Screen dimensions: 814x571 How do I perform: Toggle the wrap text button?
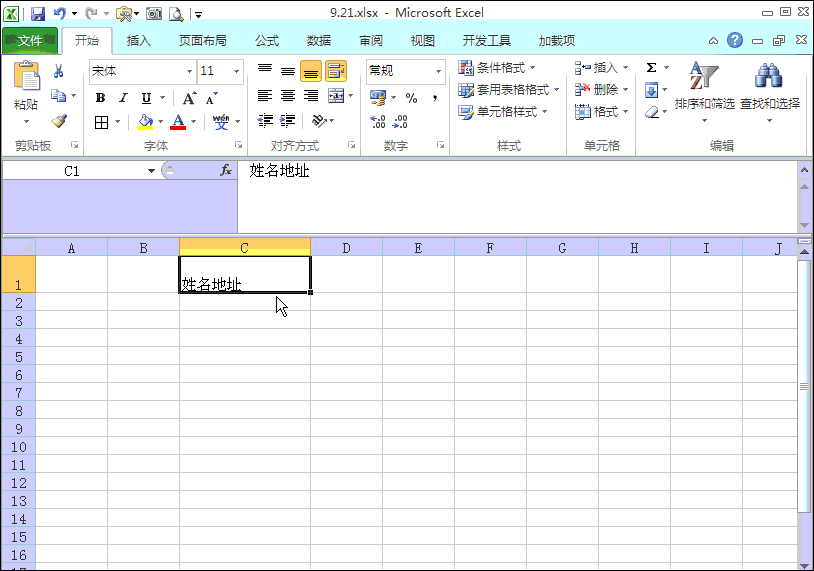coord(335,71)
